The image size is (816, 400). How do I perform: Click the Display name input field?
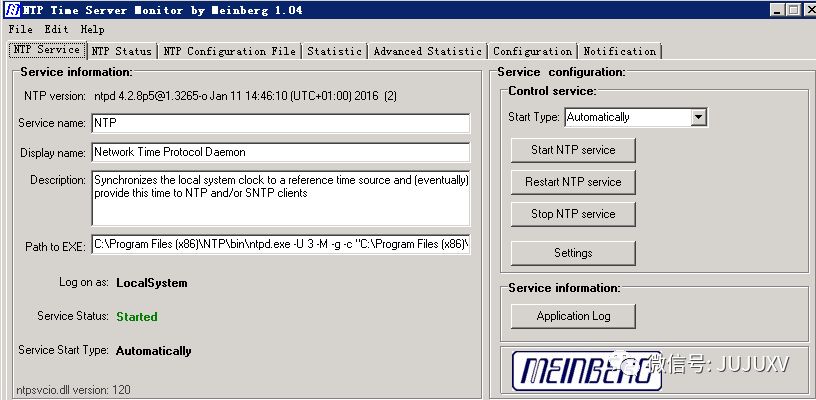281,152
